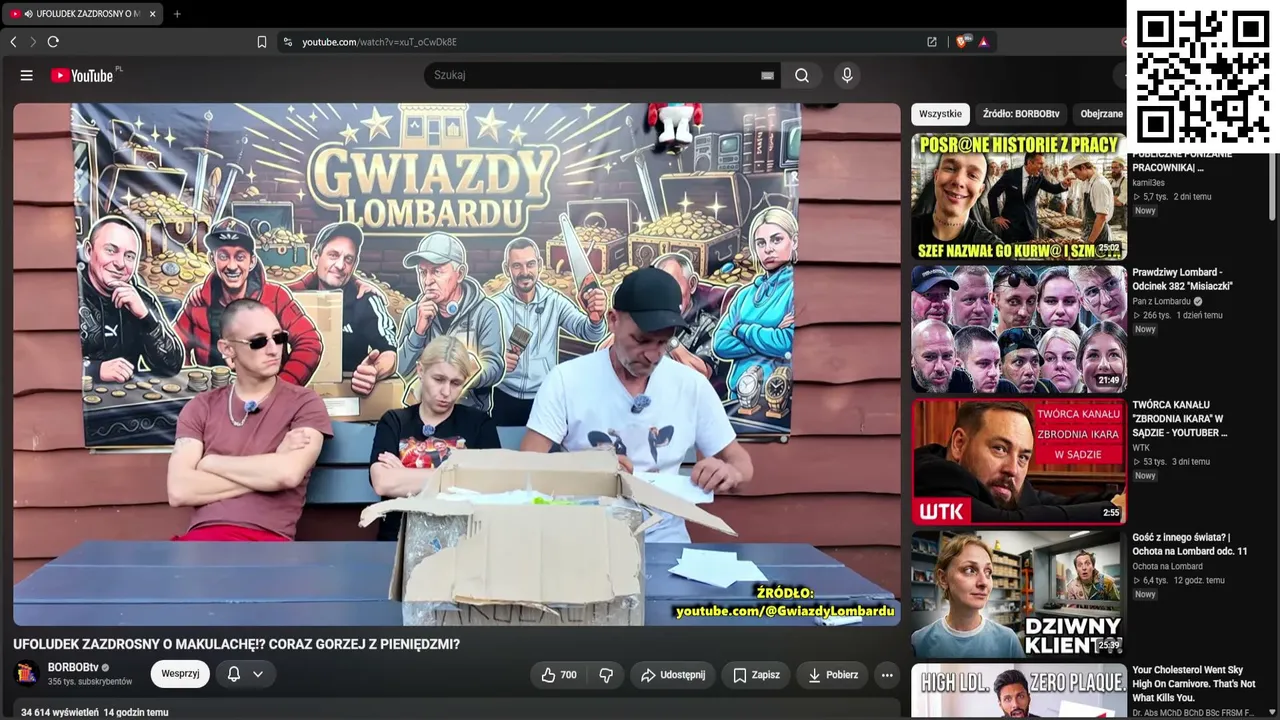Start voice search with the microphone
Image resolution: width=1280 pixels, height=720 pixels.
(847, 75)
